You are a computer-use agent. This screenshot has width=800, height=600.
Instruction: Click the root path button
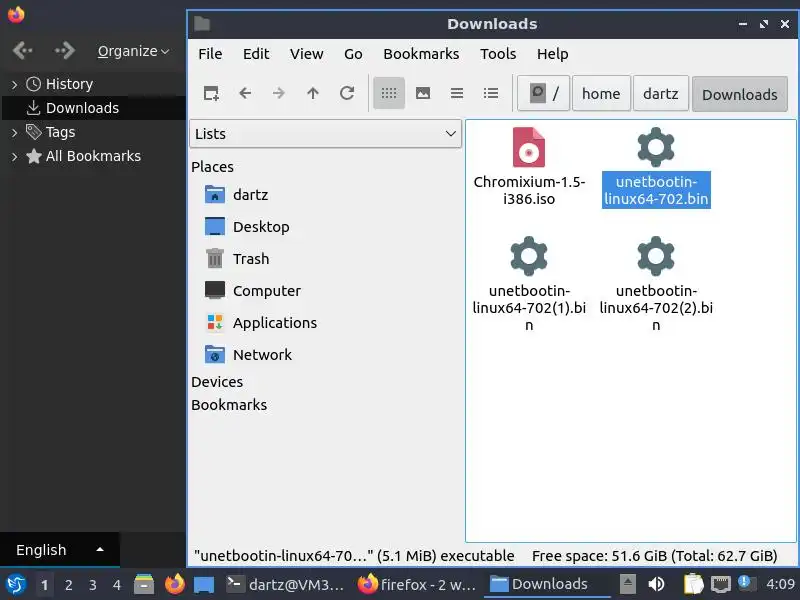[543, 93]
